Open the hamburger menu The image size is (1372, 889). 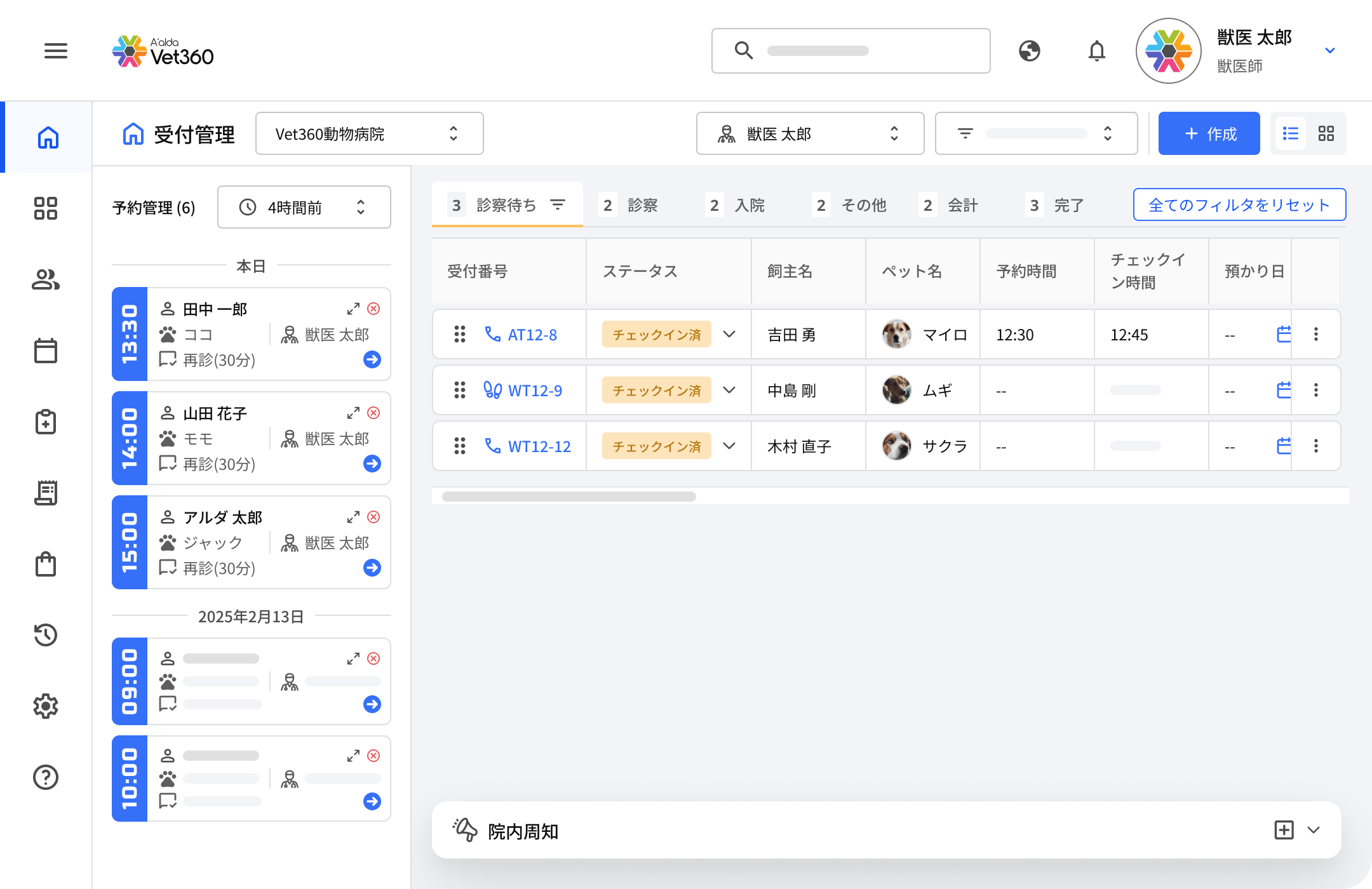click(x=56, y=51)
